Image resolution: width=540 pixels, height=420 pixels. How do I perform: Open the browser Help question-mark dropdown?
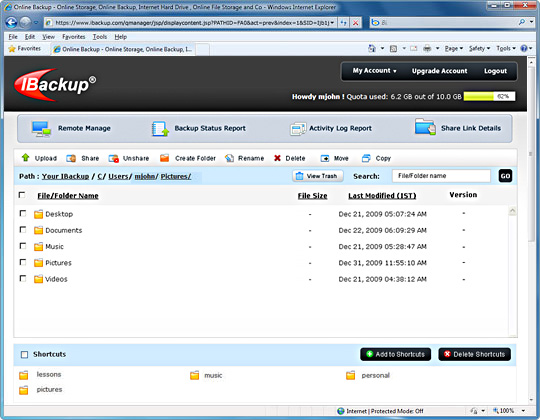coord(527,49)
